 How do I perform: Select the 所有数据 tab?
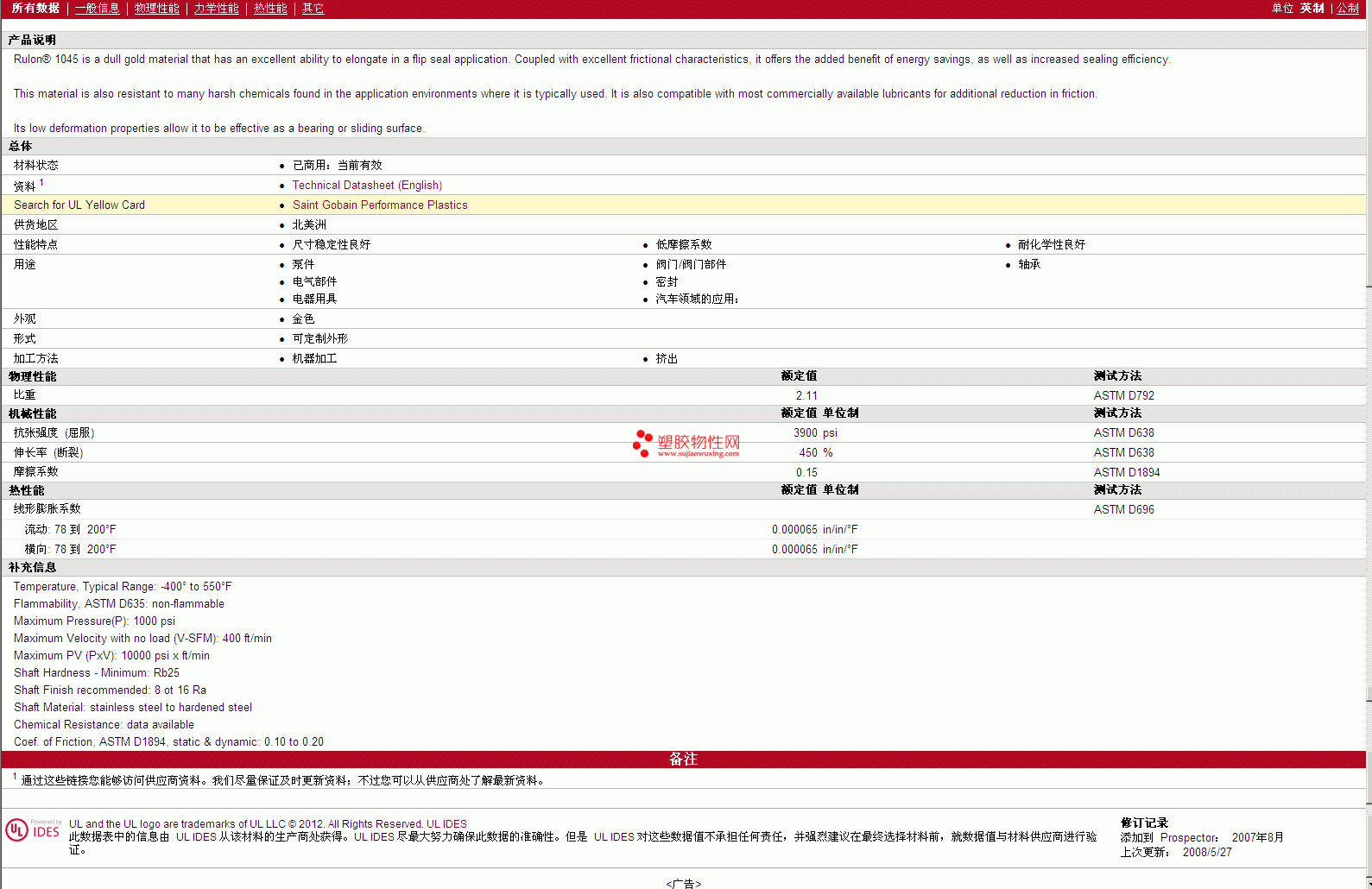[35, 9]
